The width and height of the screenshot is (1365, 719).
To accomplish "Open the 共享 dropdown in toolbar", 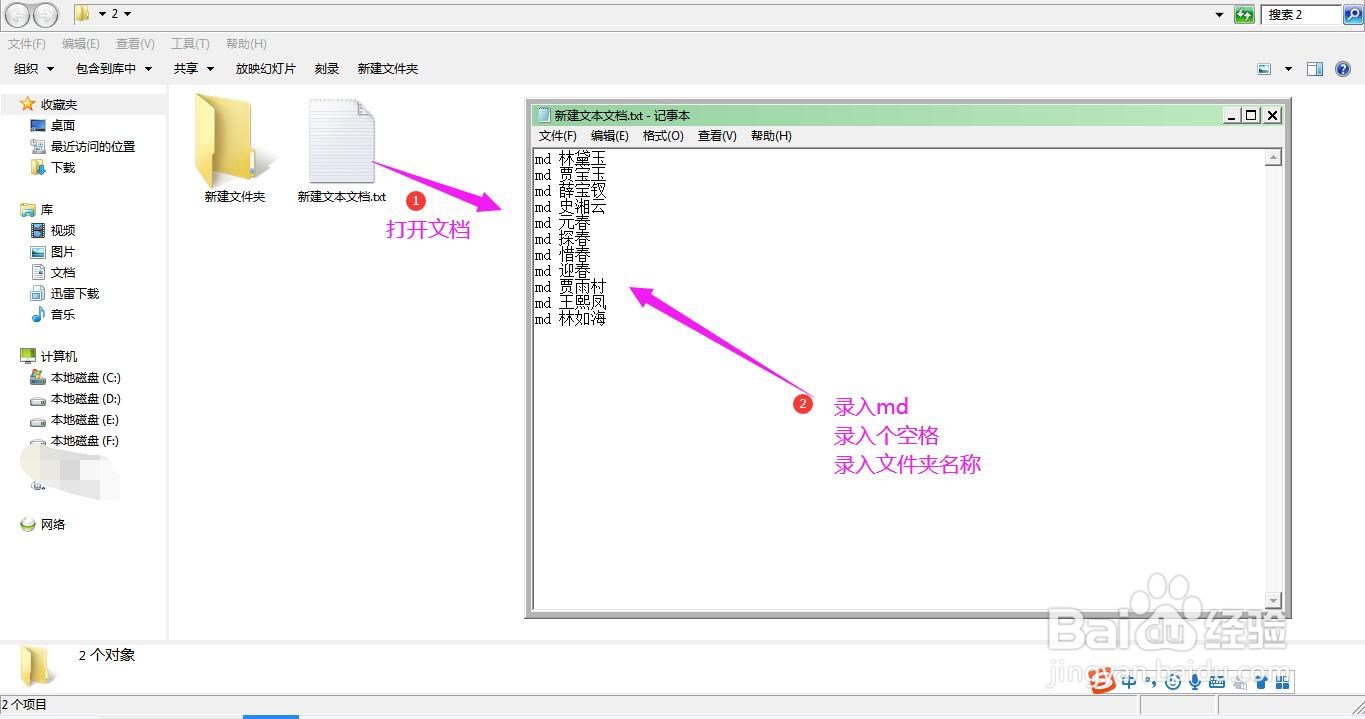I will 194,69.
